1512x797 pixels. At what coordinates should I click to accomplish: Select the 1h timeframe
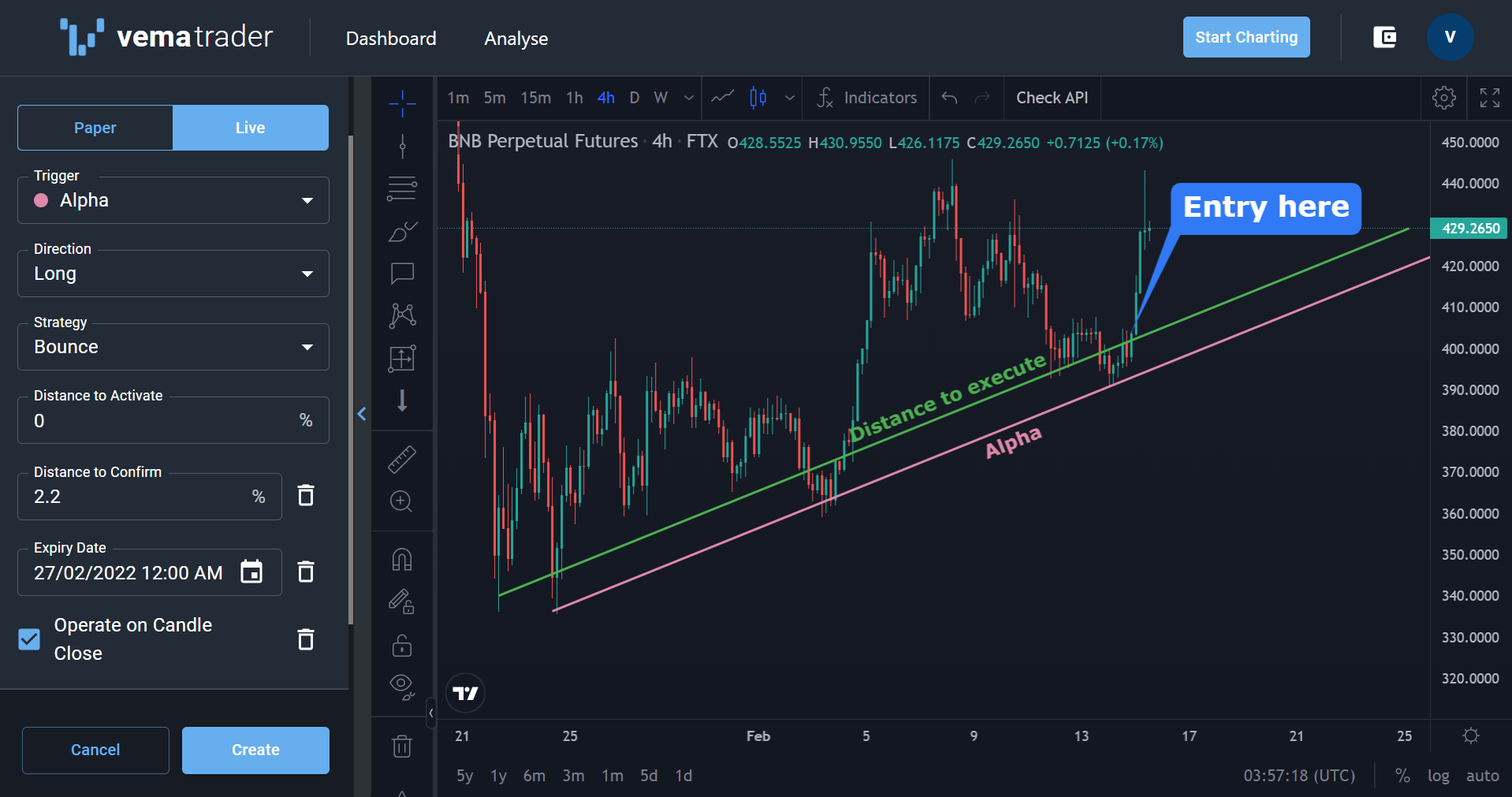point(575,98)
